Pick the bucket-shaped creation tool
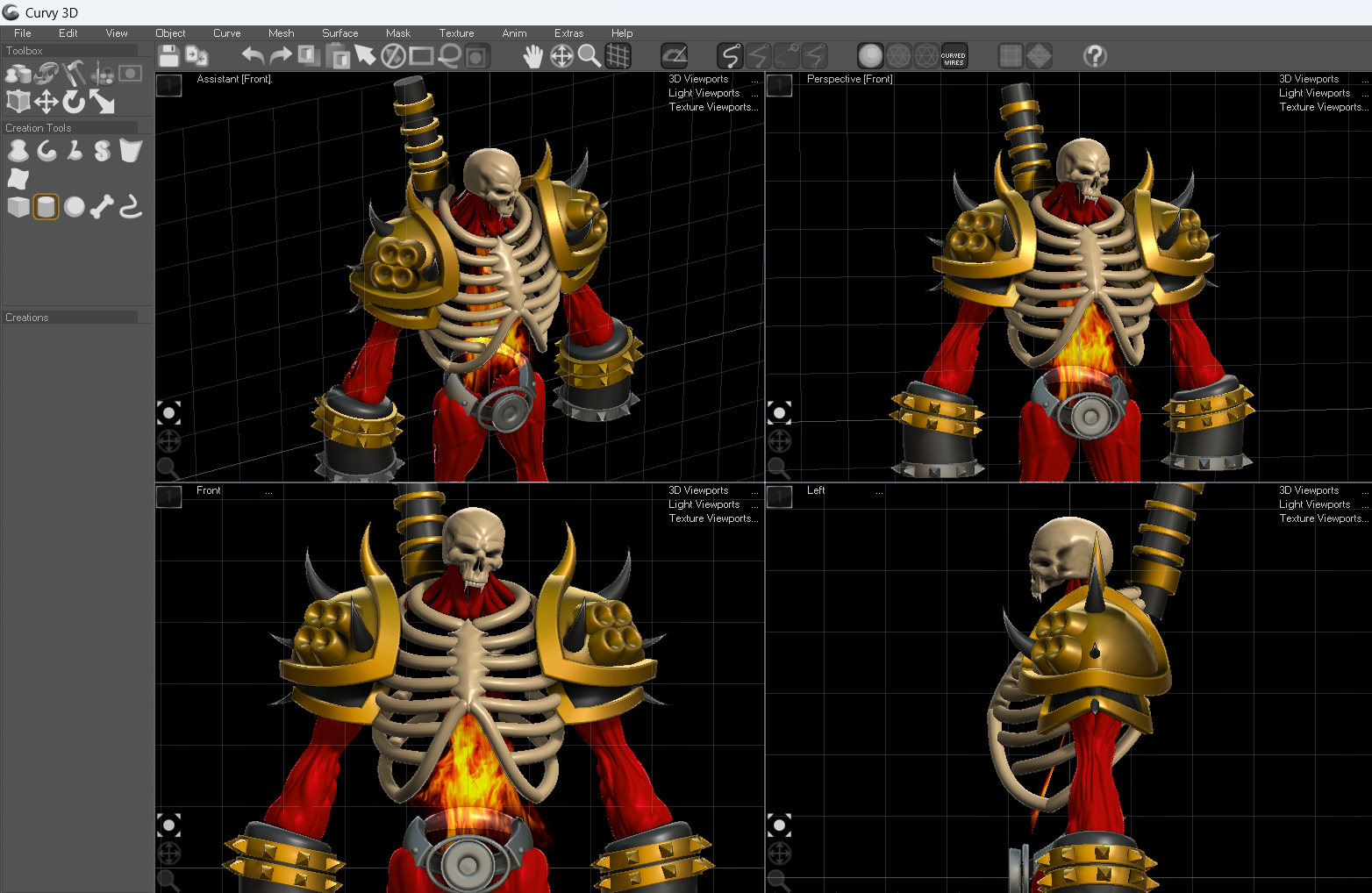Viewport: 1372px width, 893px height. [131, 151]
